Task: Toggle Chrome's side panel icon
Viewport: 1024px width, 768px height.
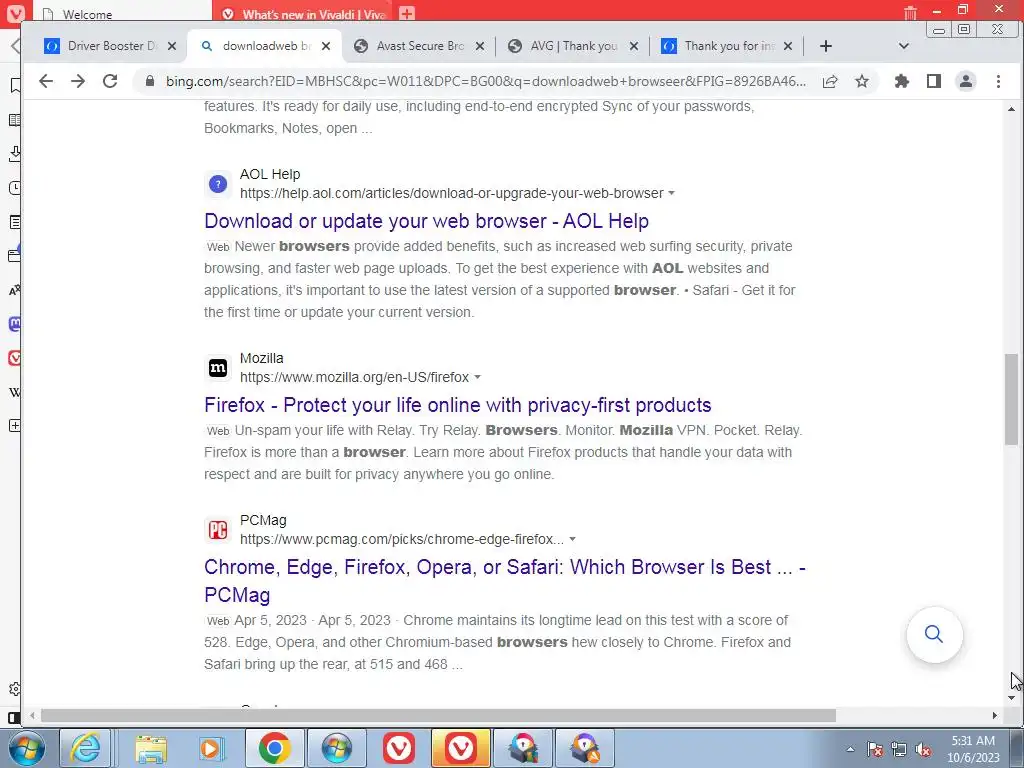Action: [x=934, y=81]
